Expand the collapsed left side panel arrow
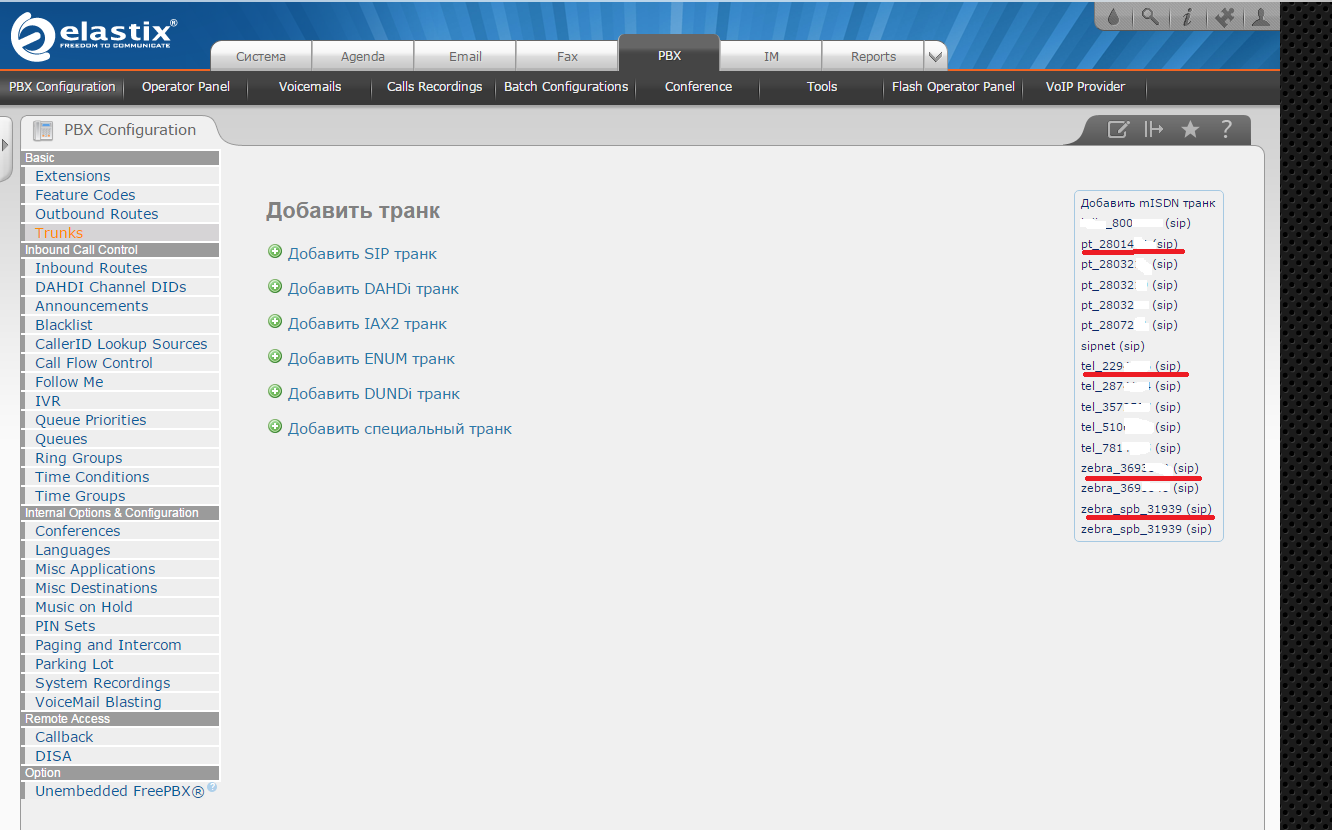 point(5,146)
